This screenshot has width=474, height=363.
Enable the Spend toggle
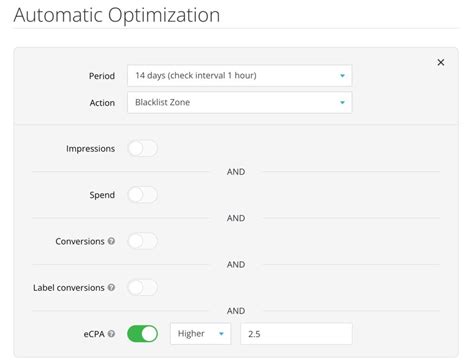pyautogui.click(x=143, y=195)
